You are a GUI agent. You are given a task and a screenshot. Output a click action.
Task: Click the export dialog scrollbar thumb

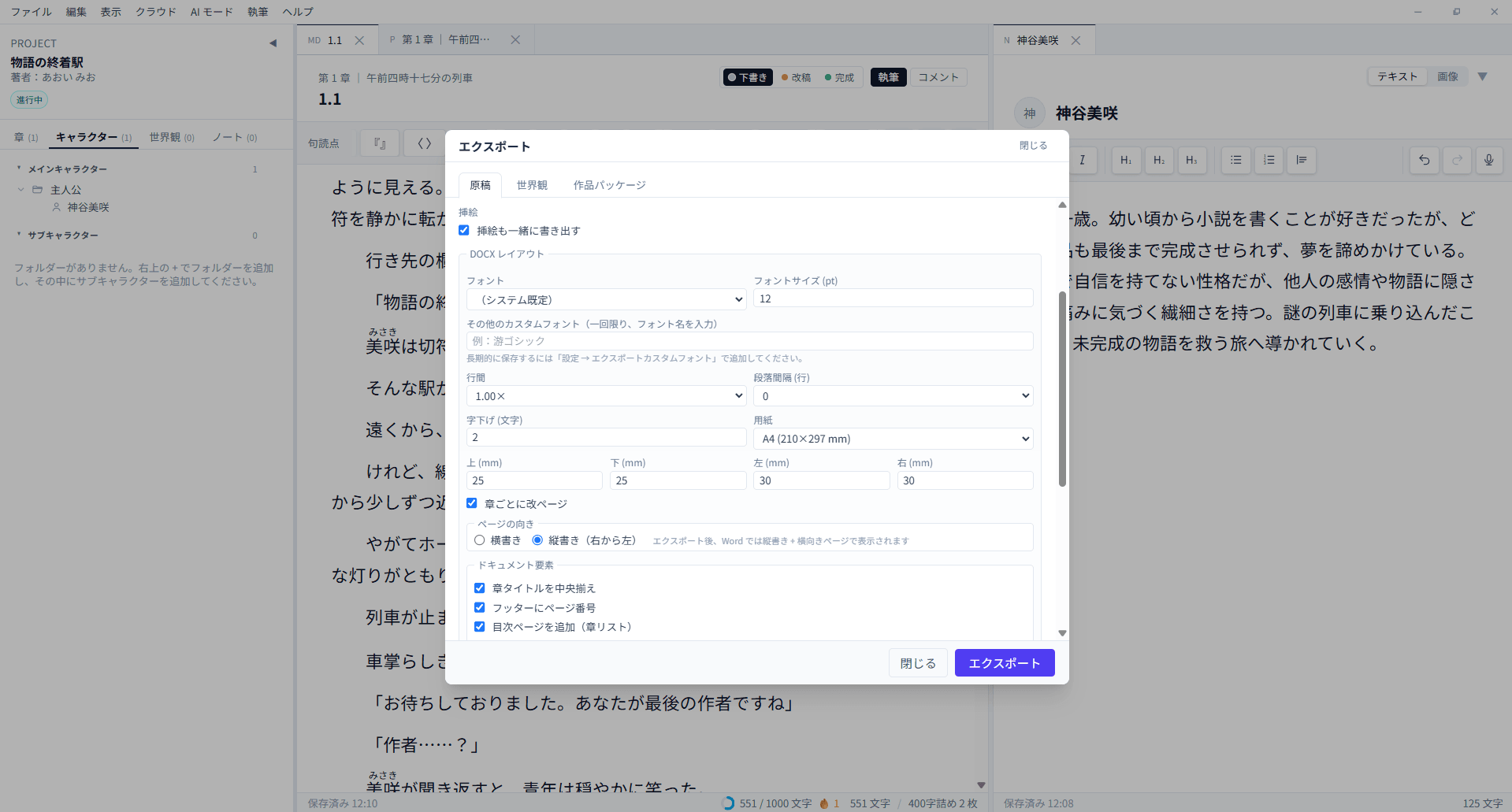1062,389
